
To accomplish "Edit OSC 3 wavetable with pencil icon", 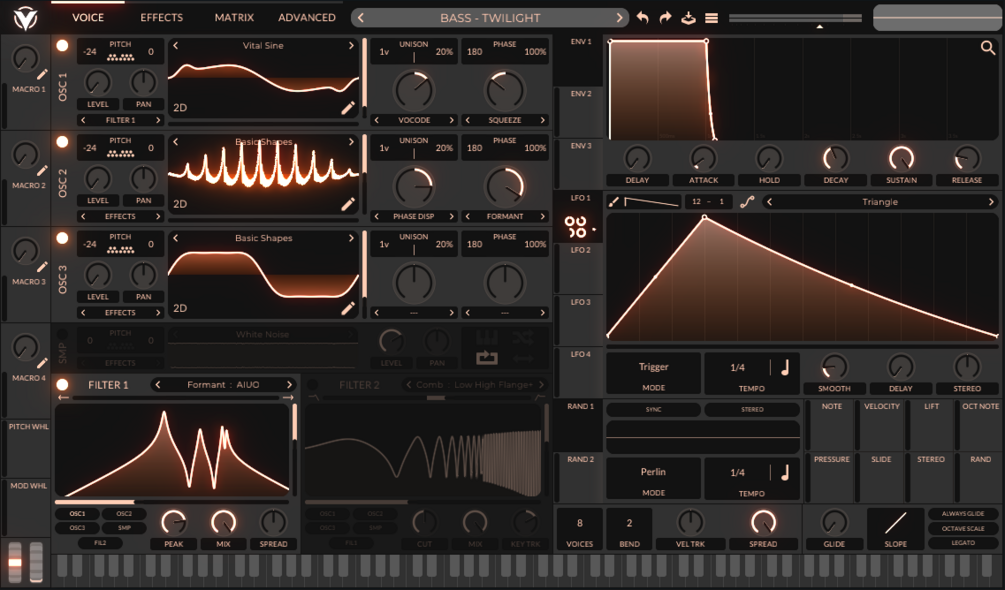I will [x=348, y=309].
